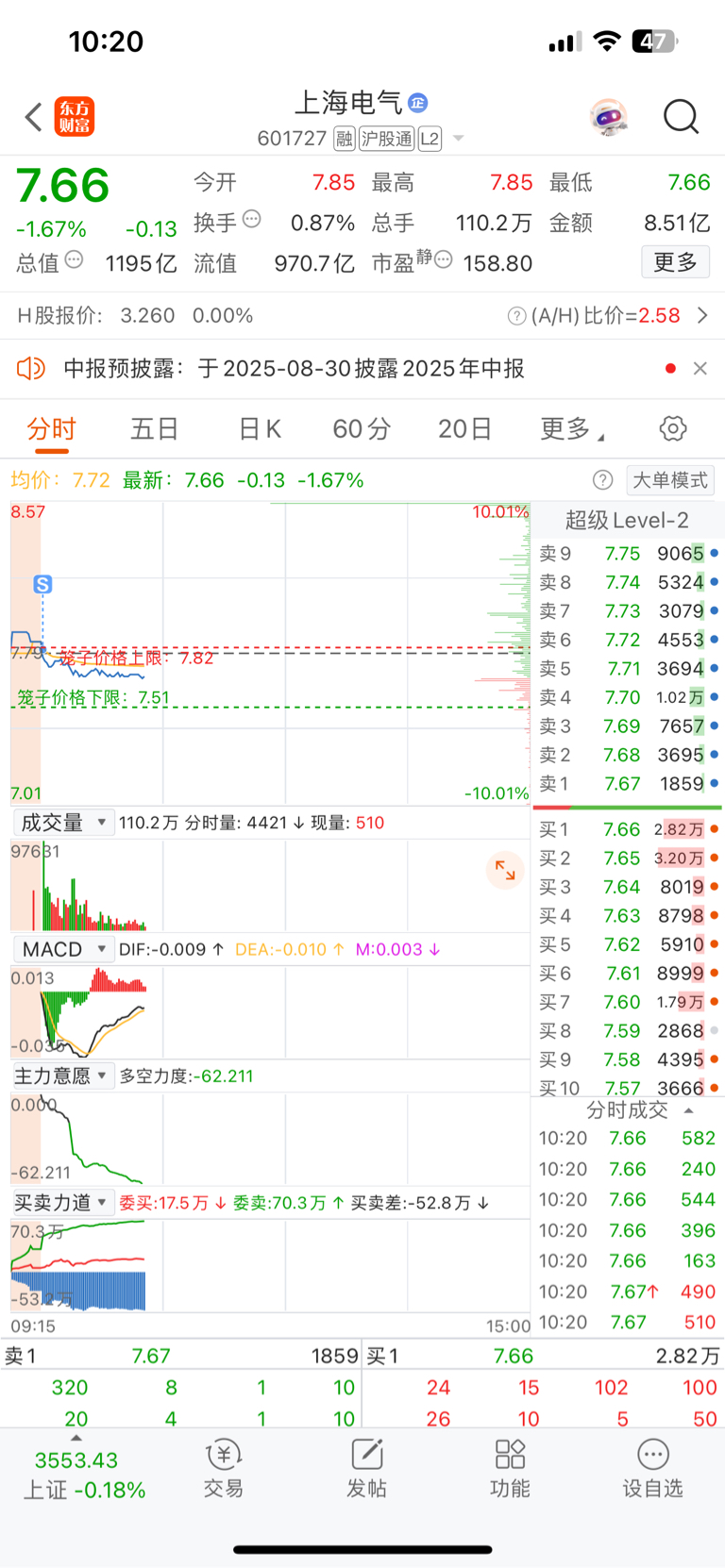Tap the 均价 7.72 label
The height and width of the screenshot is (1568, 725).
click(x=60, y=480)
